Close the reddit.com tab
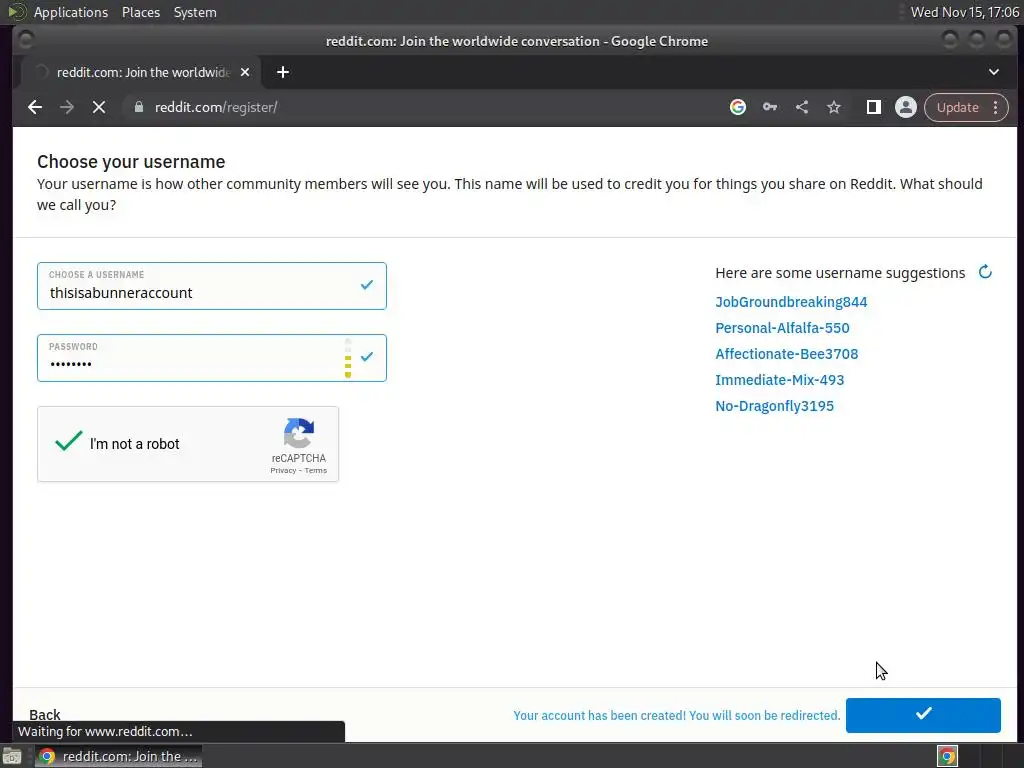Image resolution: width=1024 pixels, height=768 pixels. (x=245, y=72)
